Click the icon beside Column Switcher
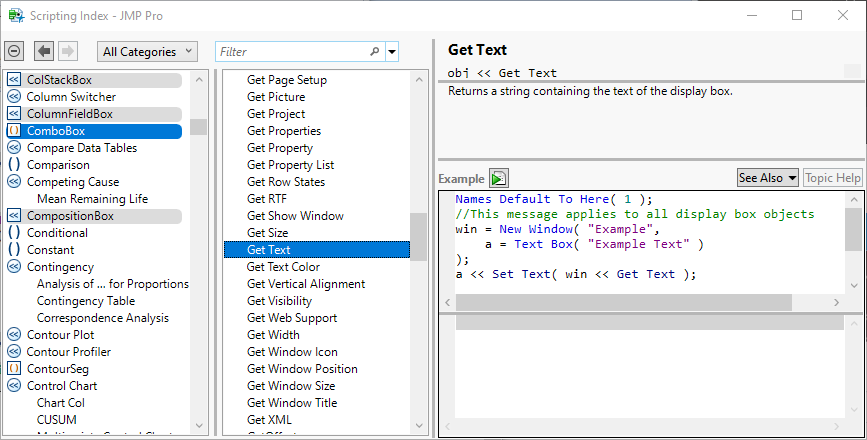The image size is (867, 440). 14,97
